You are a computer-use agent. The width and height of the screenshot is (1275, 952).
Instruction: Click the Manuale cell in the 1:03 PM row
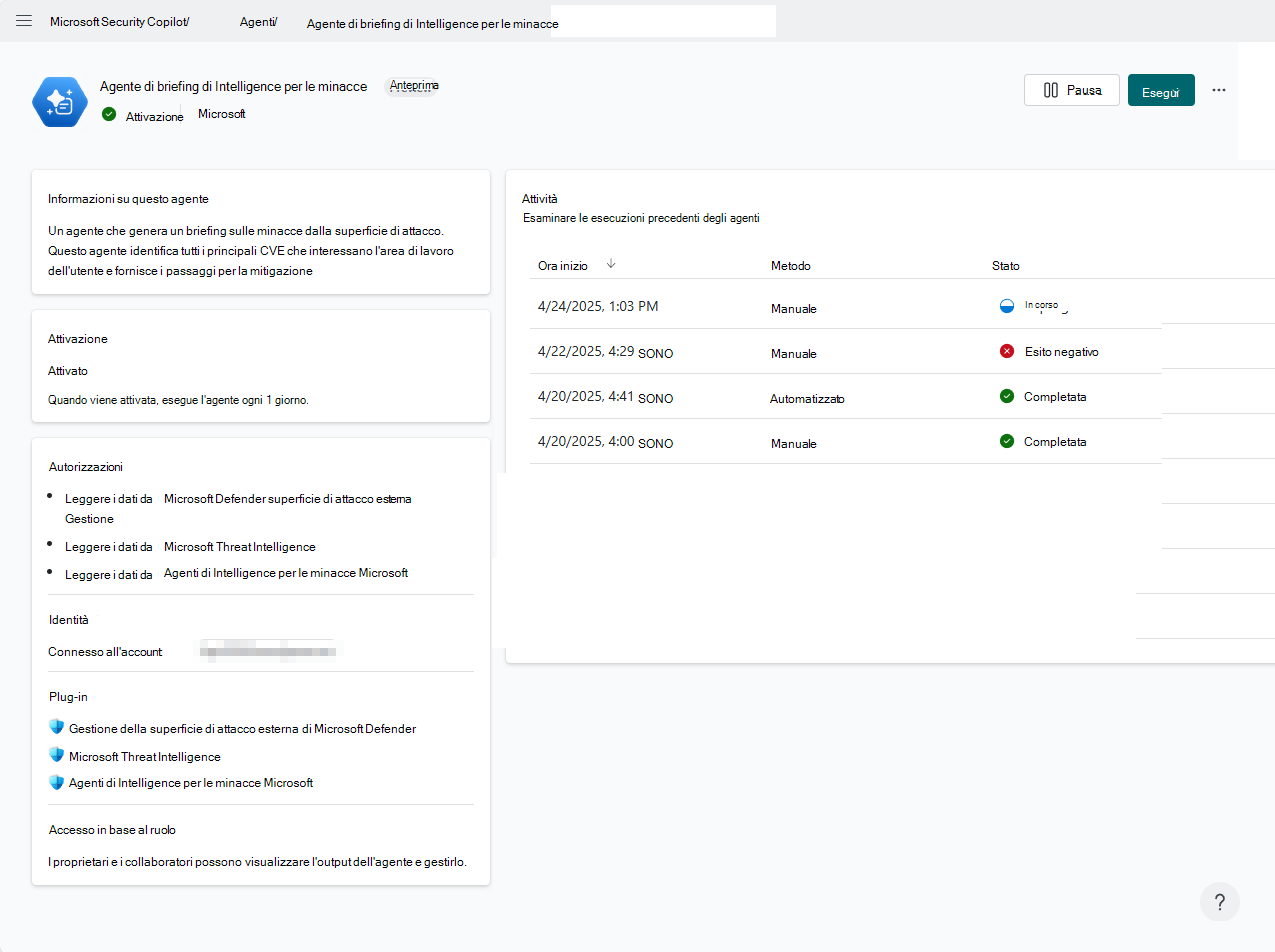[794, 309]
